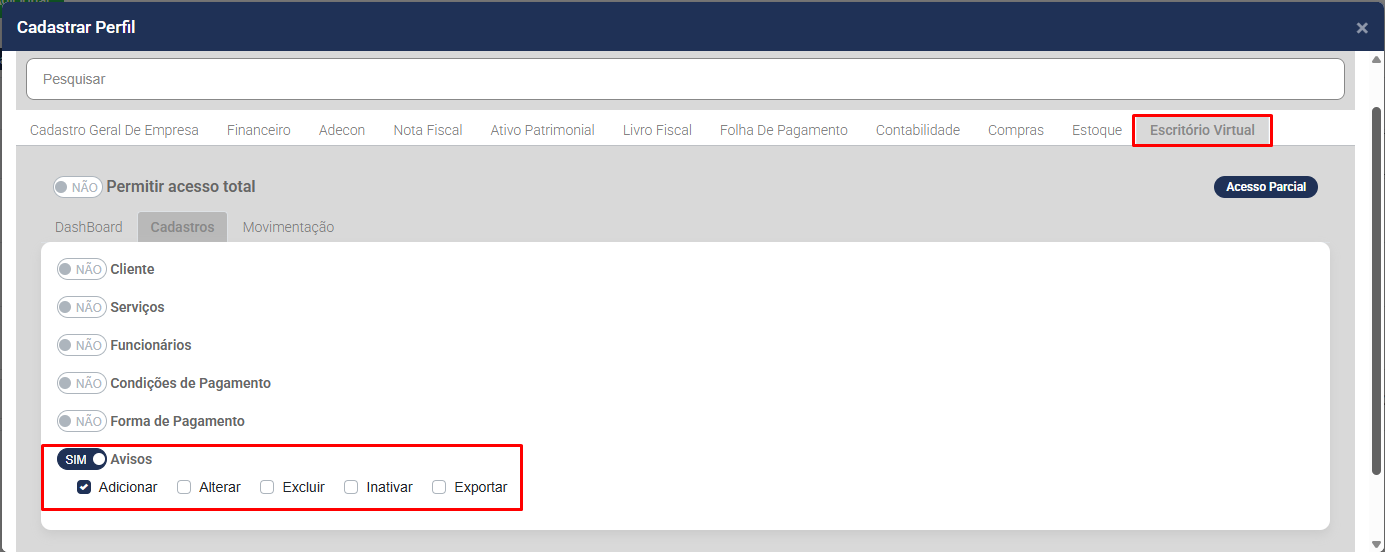This screenshot has height=552, width=1385.
Task: Click the scrollbar up arrow
Action: [x=1376, y=59]
